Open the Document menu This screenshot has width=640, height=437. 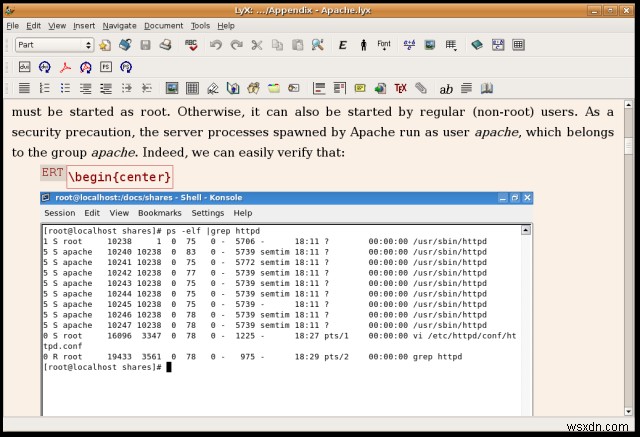point(163,26)
